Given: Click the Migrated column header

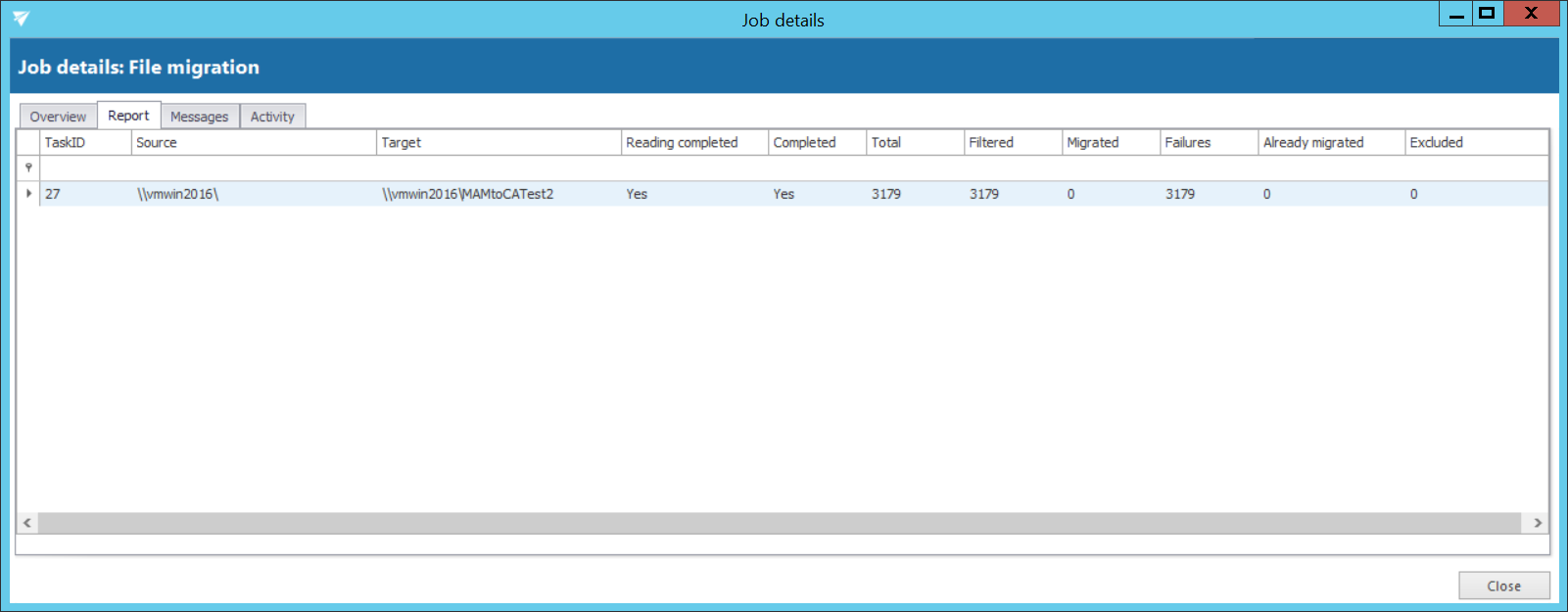Looking at the screenshot, I should point(1110,142).
